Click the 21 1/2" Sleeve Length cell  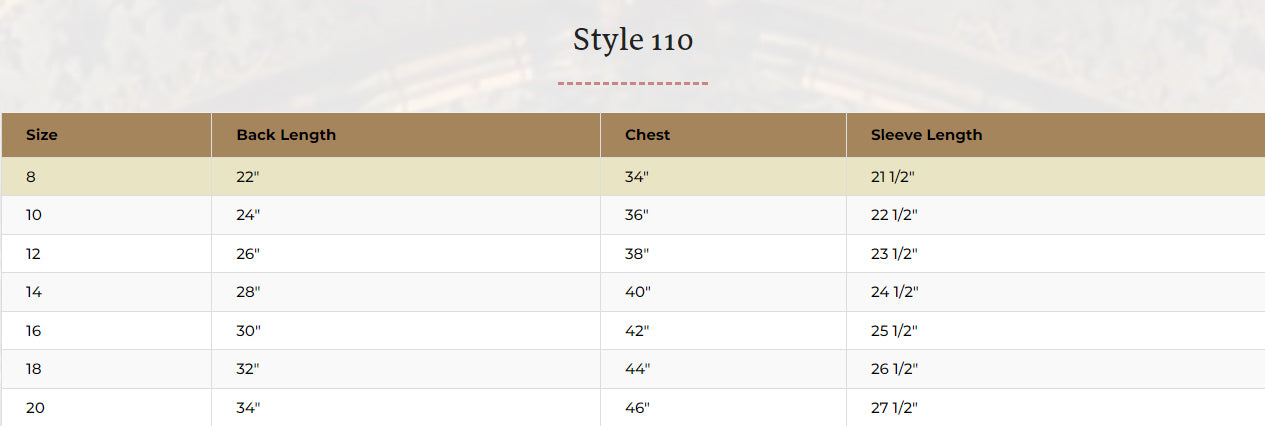[x=893, y=177]
